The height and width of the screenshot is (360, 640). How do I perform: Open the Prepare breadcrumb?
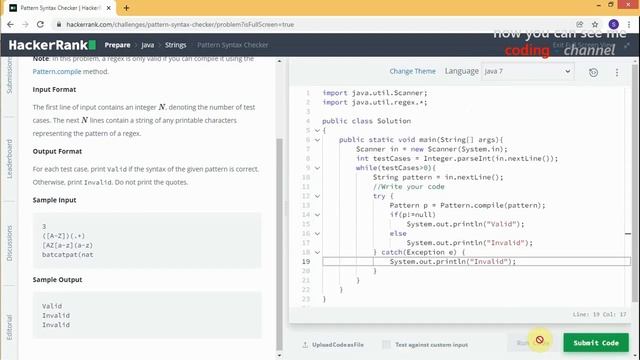[x=117, y=45]
